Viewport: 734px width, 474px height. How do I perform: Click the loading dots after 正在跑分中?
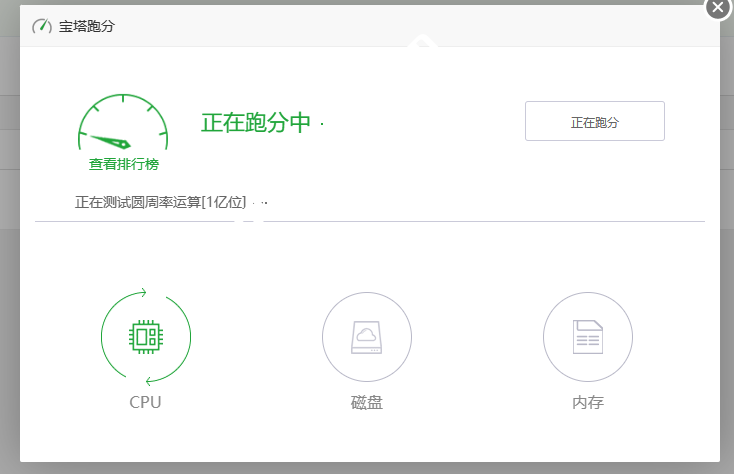pyautogui.click(x=322, y=124)
